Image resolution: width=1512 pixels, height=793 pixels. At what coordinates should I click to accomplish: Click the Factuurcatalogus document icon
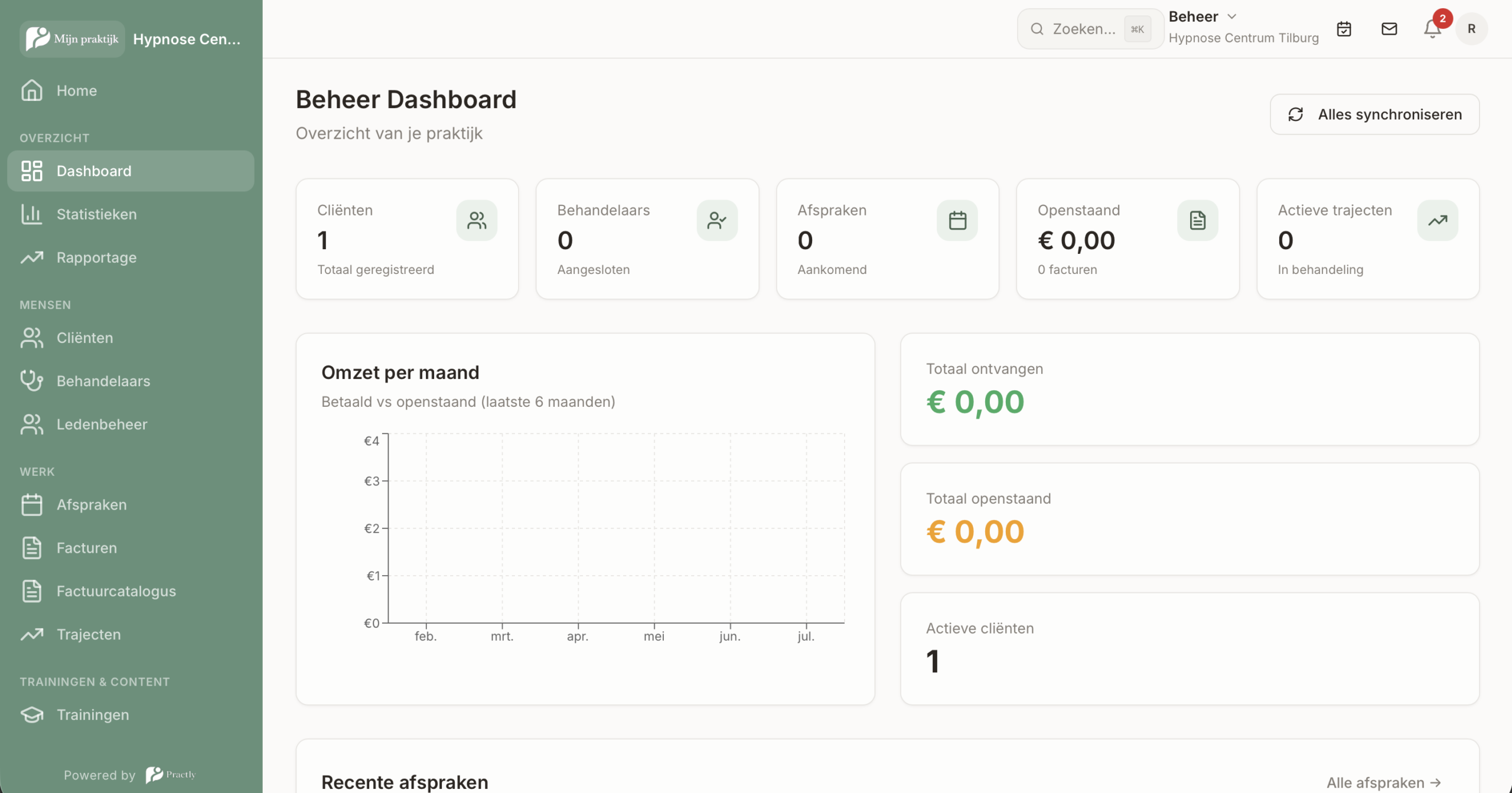[x=32, y=591]
